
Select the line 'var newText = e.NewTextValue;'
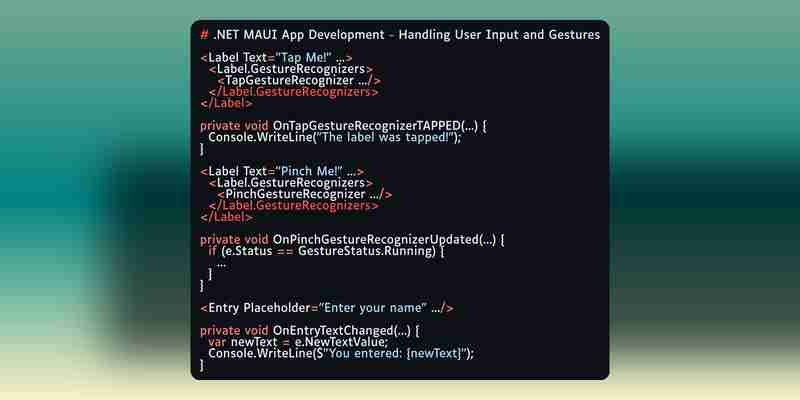pyautogui.click(x=298, y=342)
